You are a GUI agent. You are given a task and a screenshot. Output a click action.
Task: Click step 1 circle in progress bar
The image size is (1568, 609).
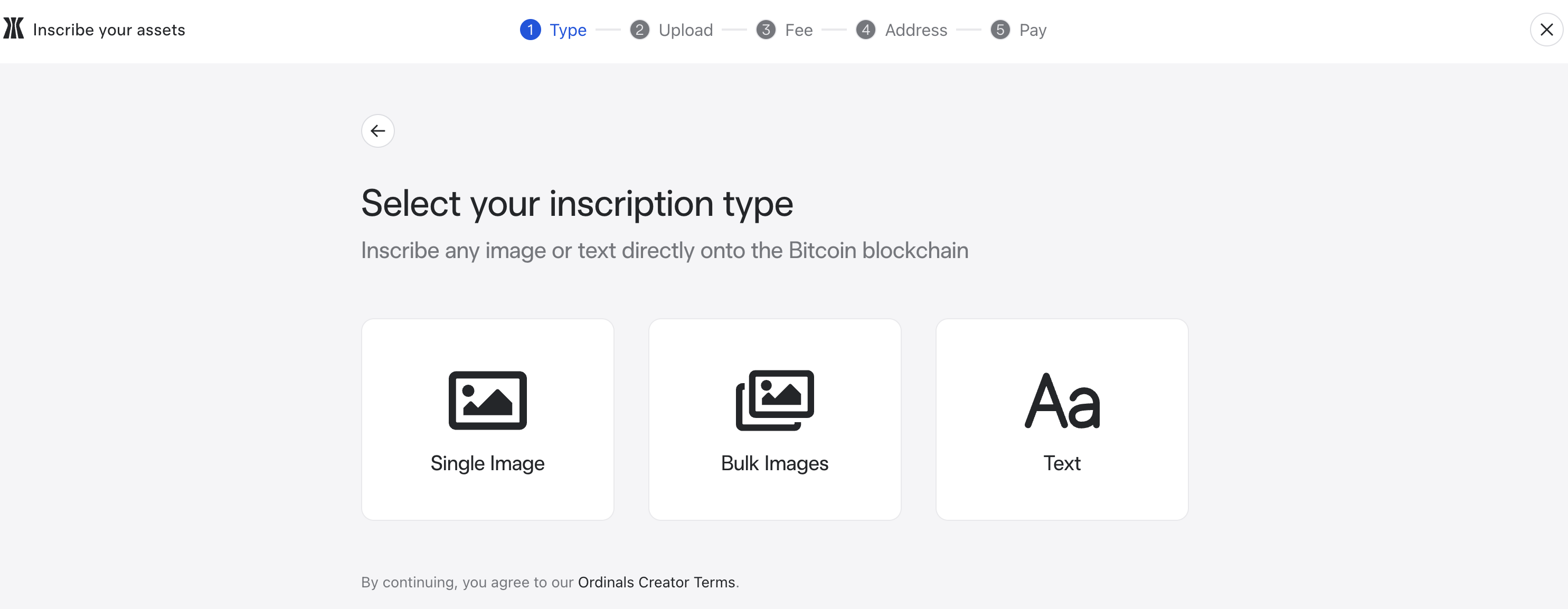coord(530,30)
